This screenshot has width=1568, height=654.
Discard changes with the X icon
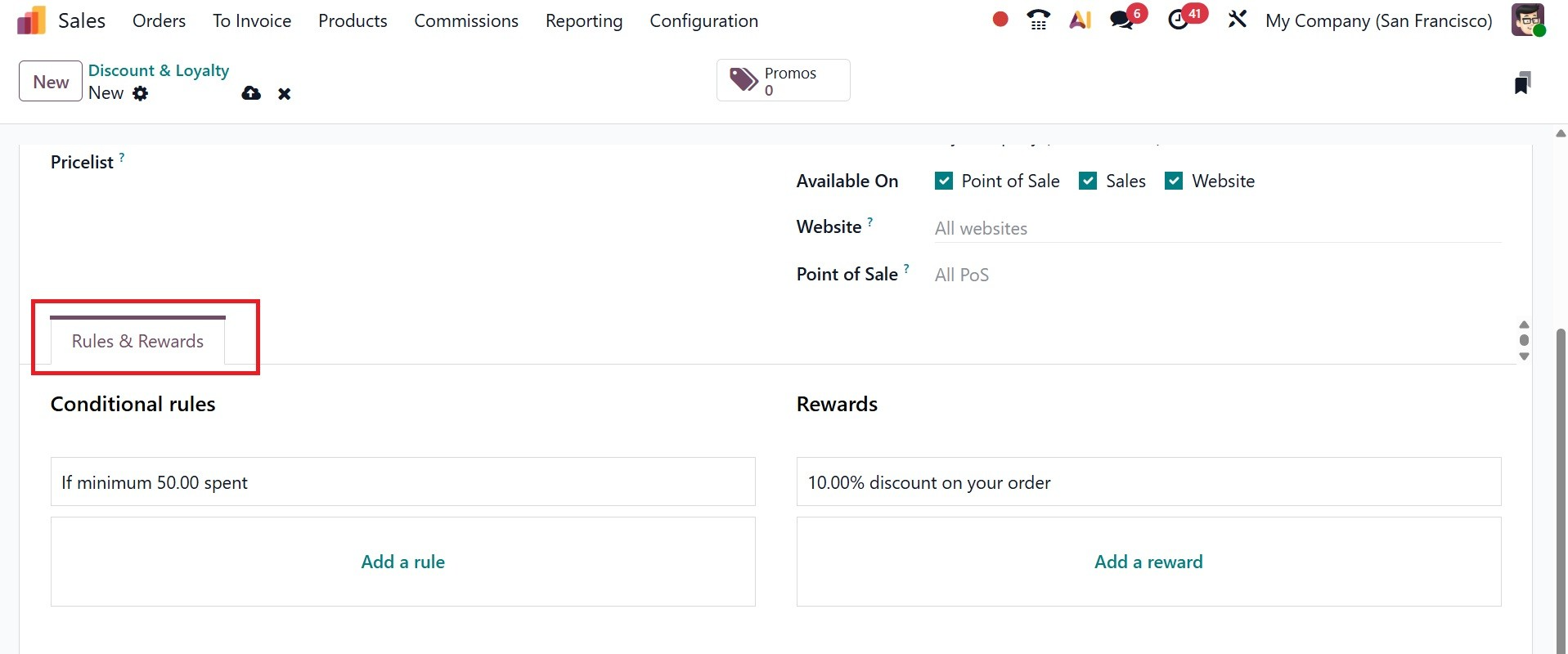tap(284, 94)
